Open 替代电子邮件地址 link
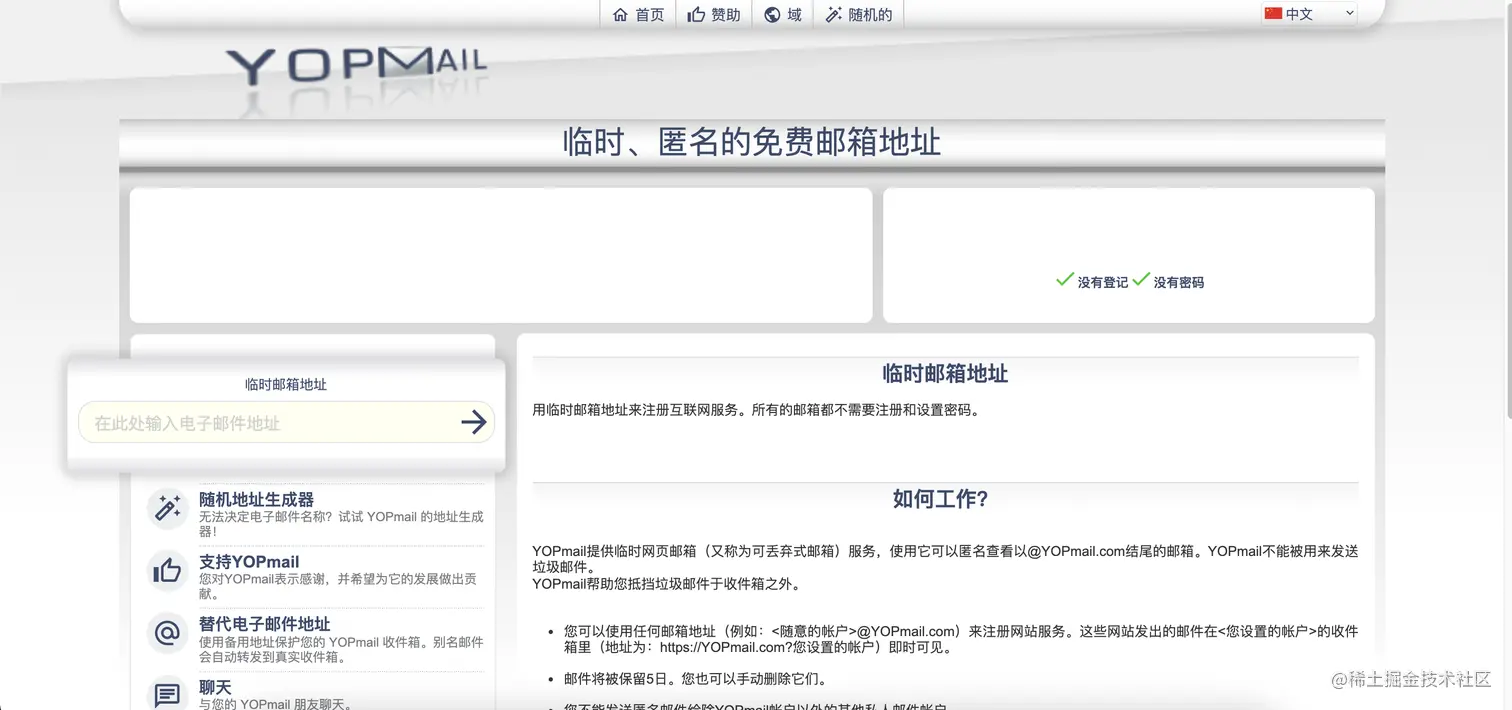The width and height of the screenshot is (1512, 710). 264,624
